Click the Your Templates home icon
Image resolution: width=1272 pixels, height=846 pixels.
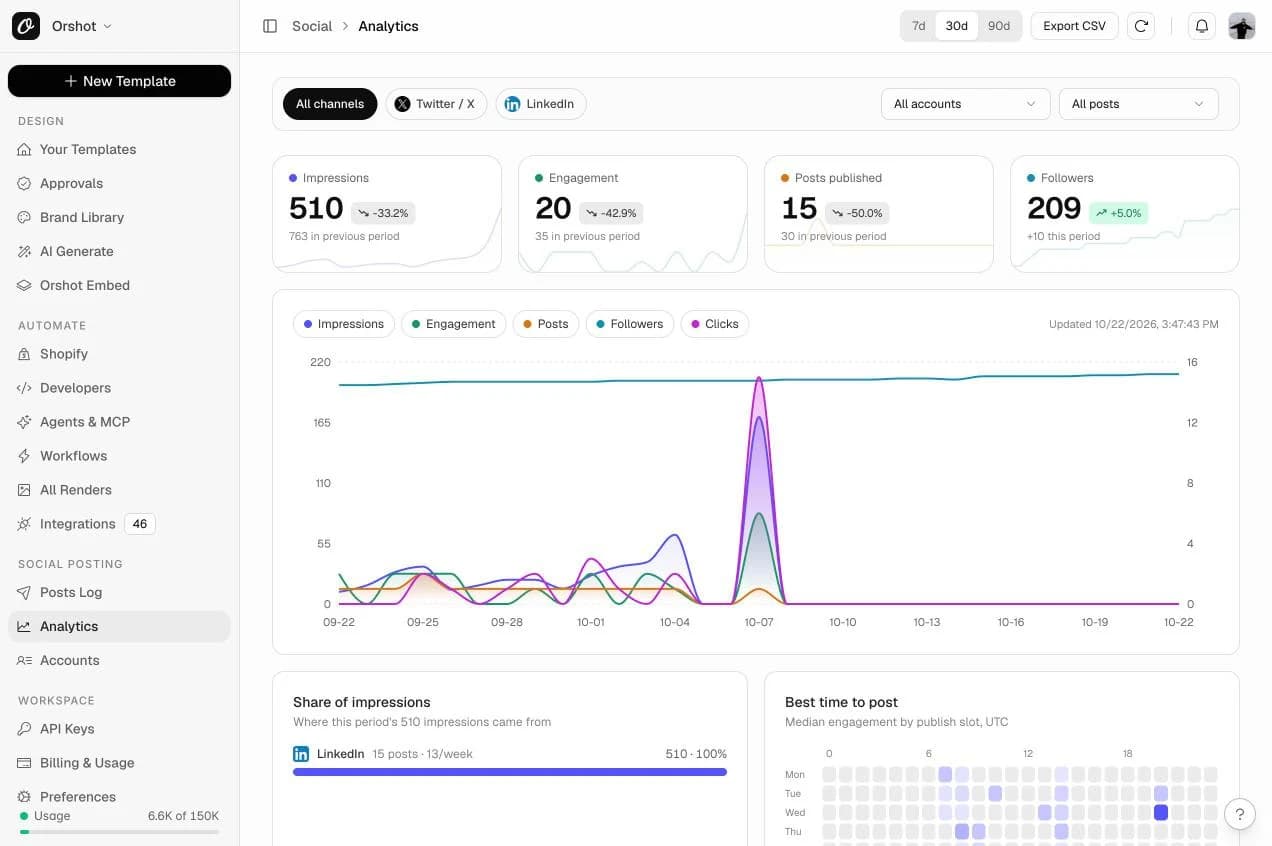pos(25,149)
